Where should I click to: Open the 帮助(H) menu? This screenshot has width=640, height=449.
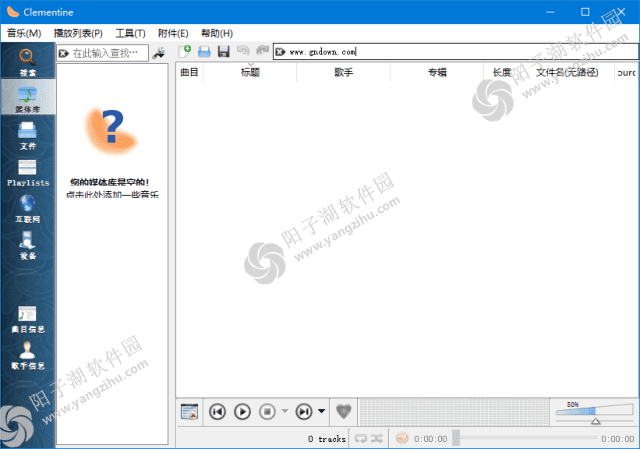[217, 33]
